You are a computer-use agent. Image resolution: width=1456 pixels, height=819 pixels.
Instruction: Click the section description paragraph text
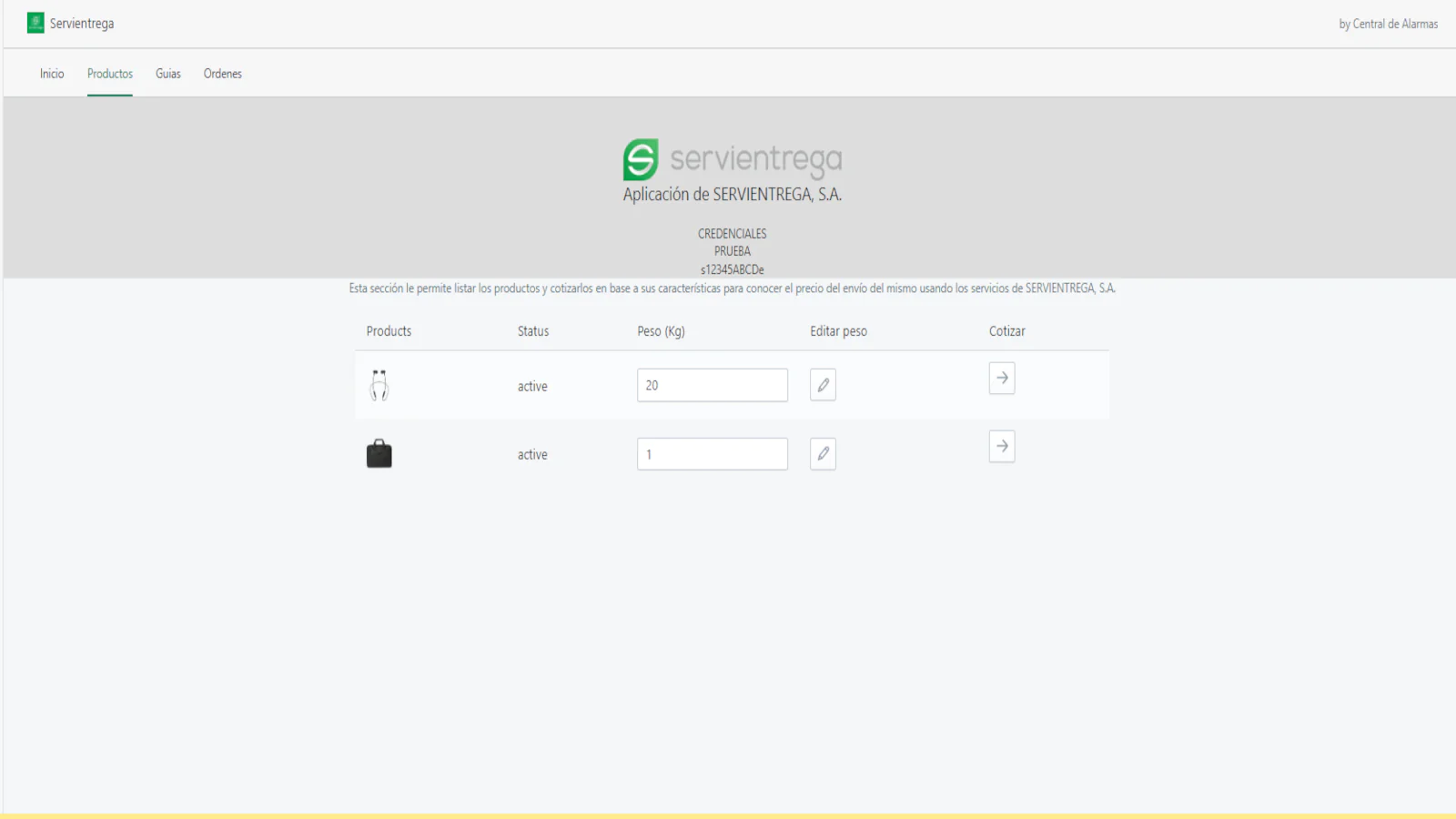[733, 288]
